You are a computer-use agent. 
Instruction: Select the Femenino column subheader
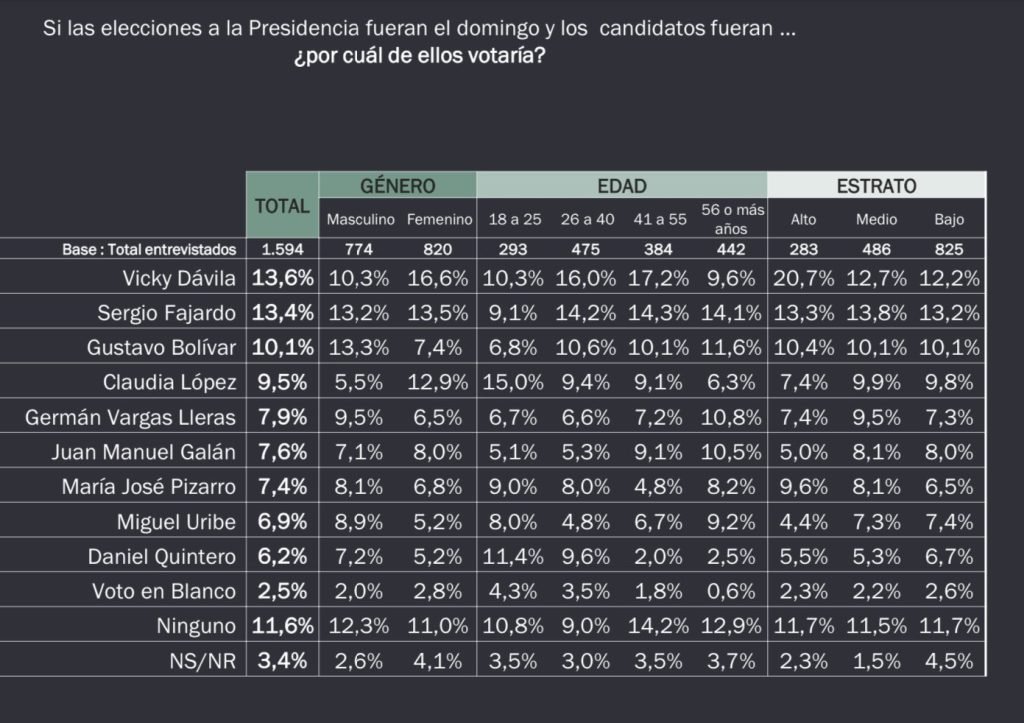point(439,219)
